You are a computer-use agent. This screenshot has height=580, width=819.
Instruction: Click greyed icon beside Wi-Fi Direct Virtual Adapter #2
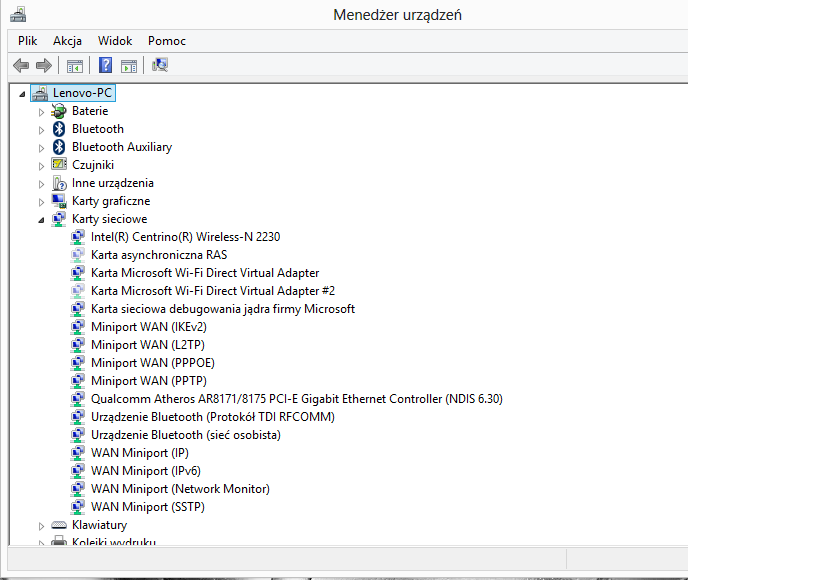pyautogui.click(x=78, y=291)
